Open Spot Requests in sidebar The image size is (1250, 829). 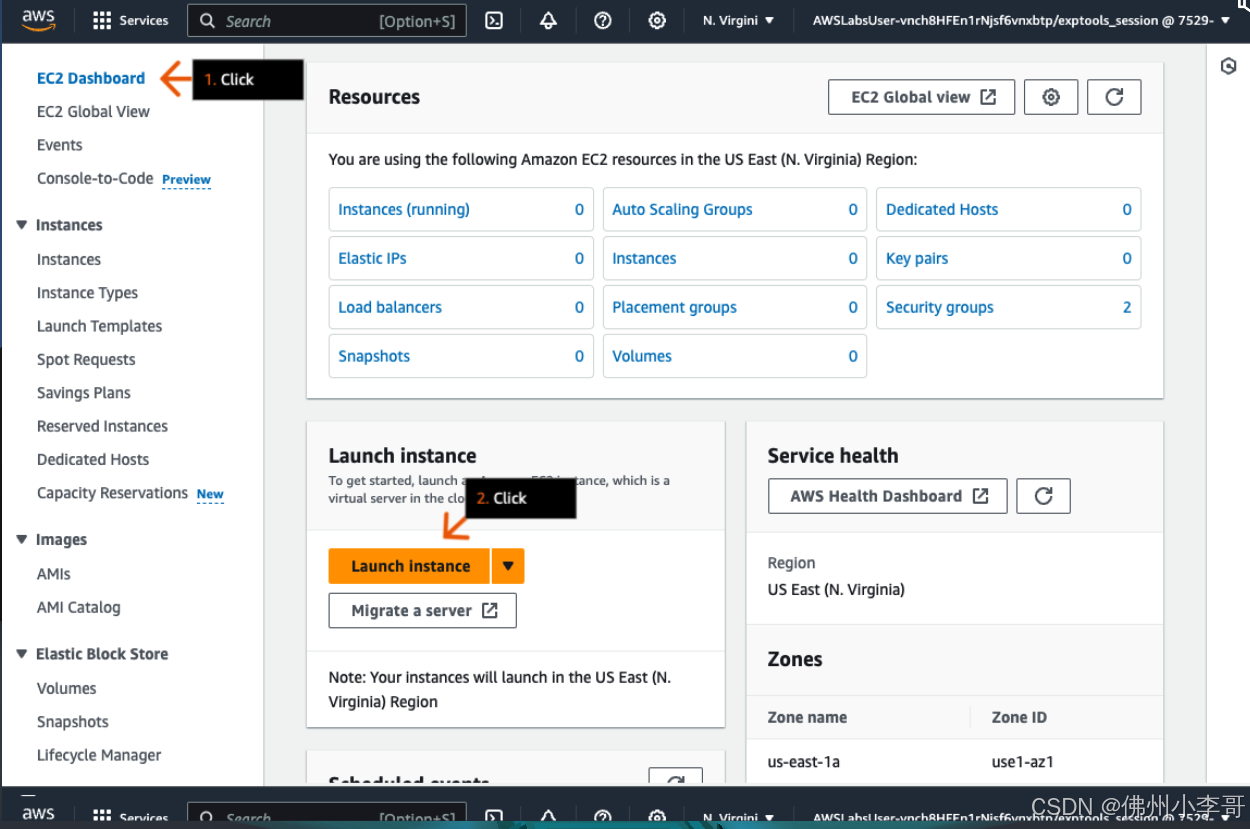tap(86, 359)
